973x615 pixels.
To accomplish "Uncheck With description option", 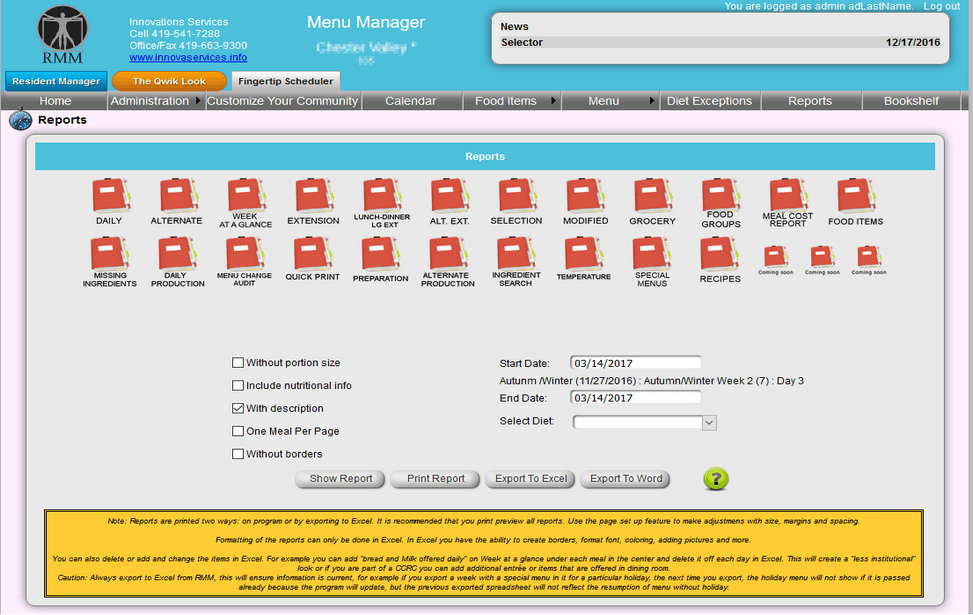I will [x=237, y=407].
